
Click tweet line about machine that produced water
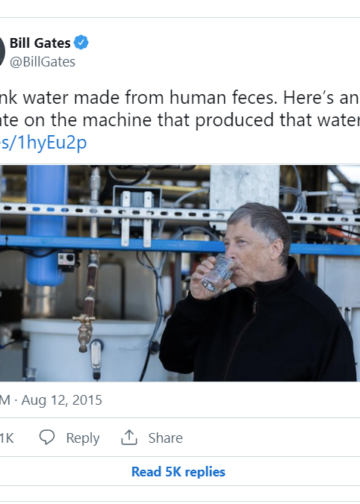[180, 120]
